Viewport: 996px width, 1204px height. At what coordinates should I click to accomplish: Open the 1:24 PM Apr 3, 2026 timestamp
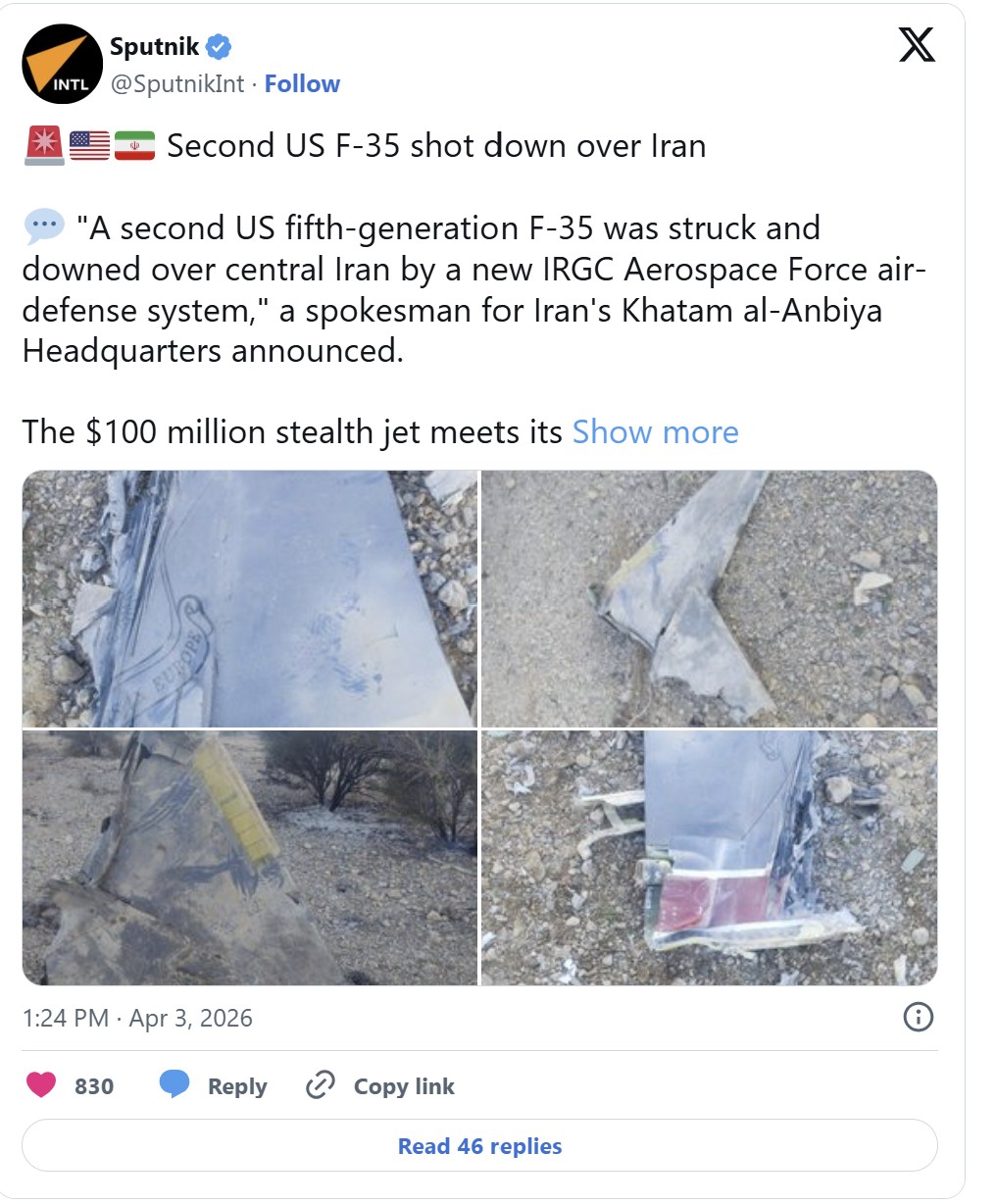click(x=137, y=1018)
